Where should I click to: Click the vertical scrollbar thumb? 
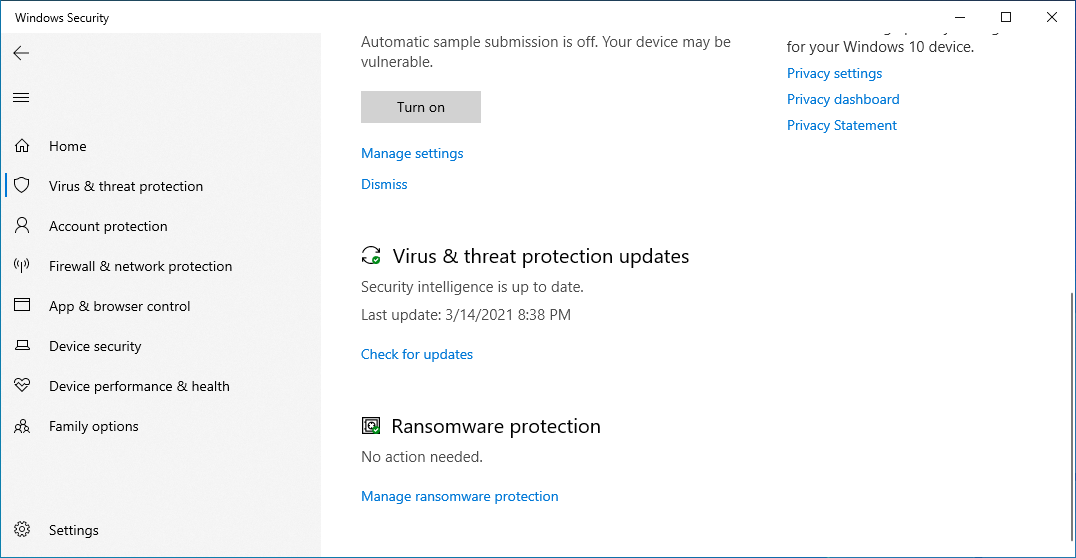1072,417
